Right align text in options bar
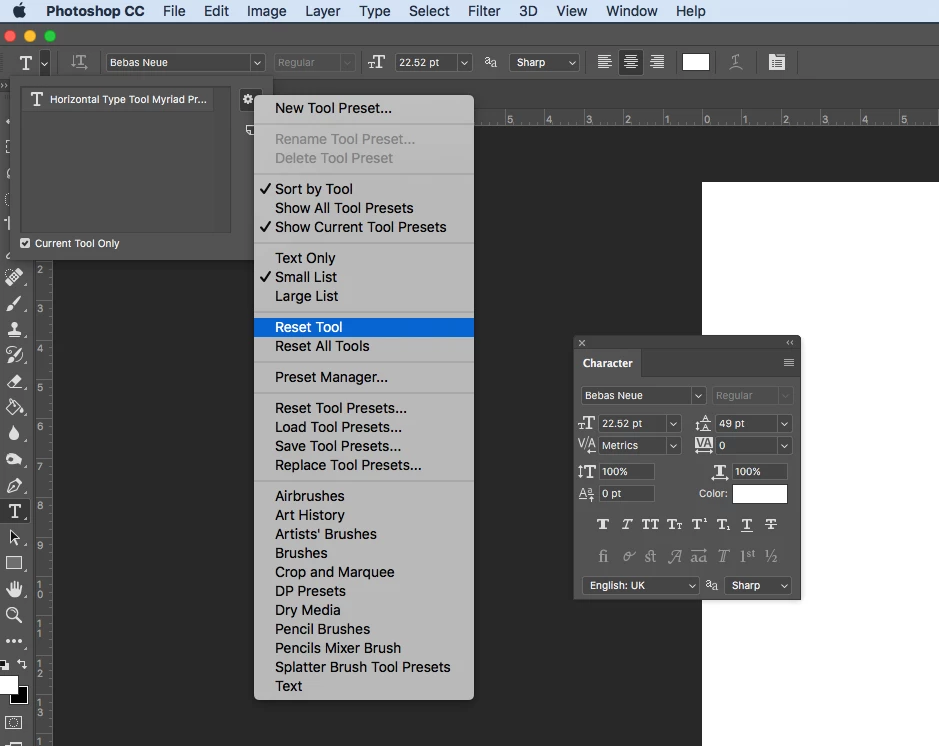 point(657,62)
